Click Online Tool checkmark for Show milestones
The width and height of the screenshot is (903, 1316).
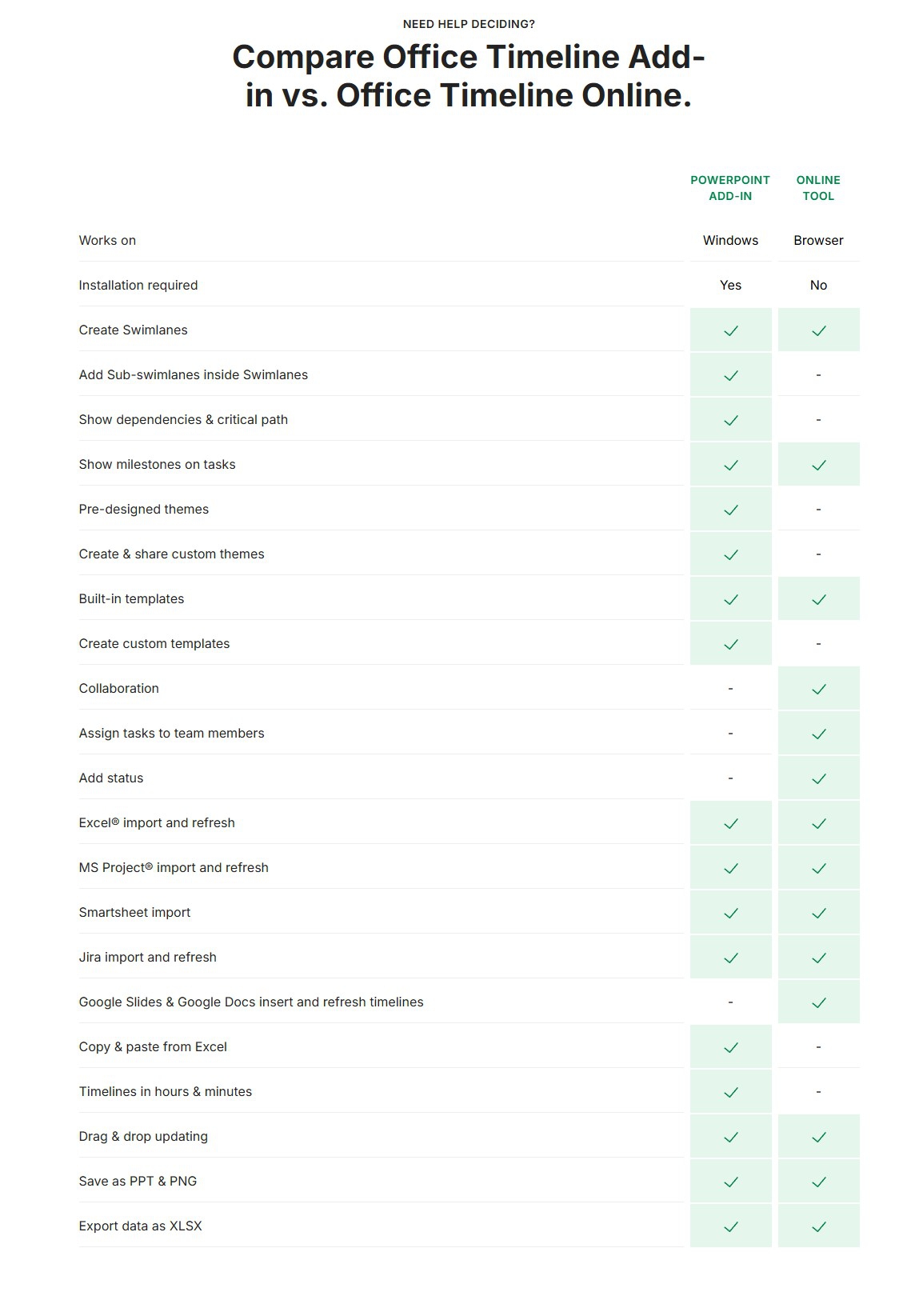click(818, 465)
